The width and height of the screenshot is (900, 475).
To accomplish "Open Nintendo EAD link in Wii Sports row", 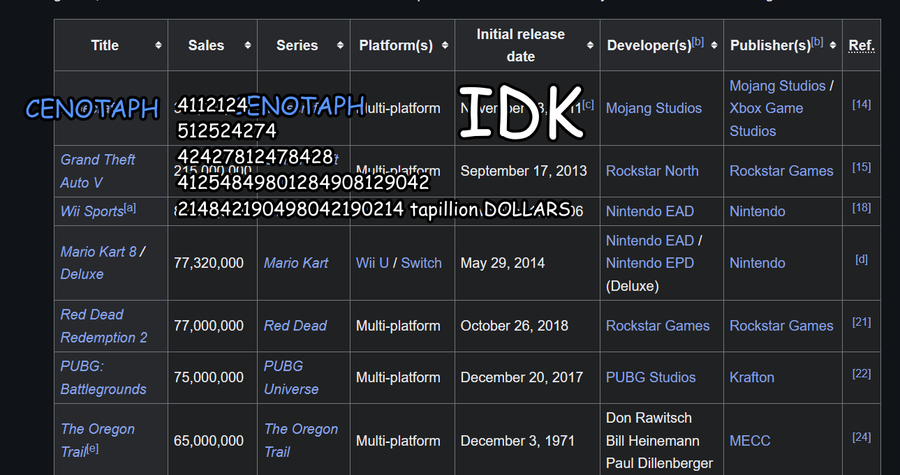I will (x=650, y=211).
